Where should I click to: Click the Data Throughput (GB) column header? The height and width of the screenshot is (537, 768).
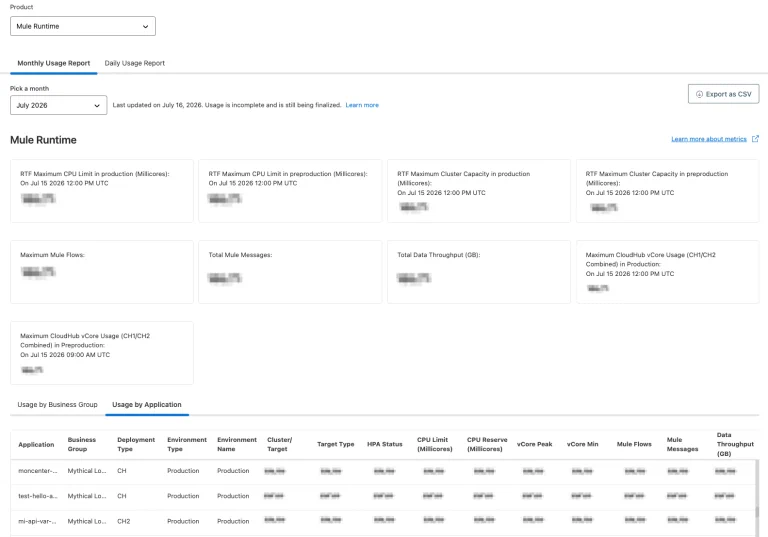click(735, 444)
